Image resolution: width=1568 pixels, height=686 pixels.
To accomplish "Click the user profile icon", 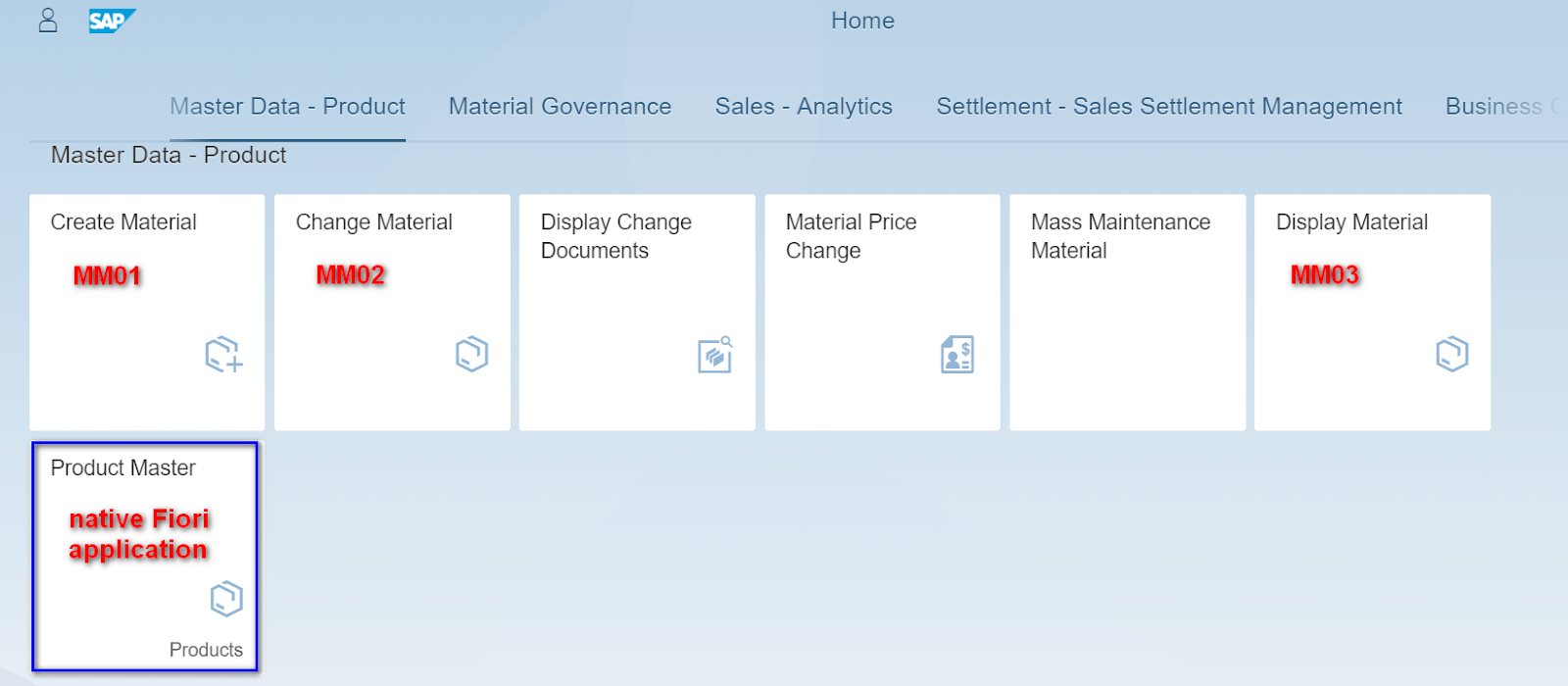I will pos(48,21).
